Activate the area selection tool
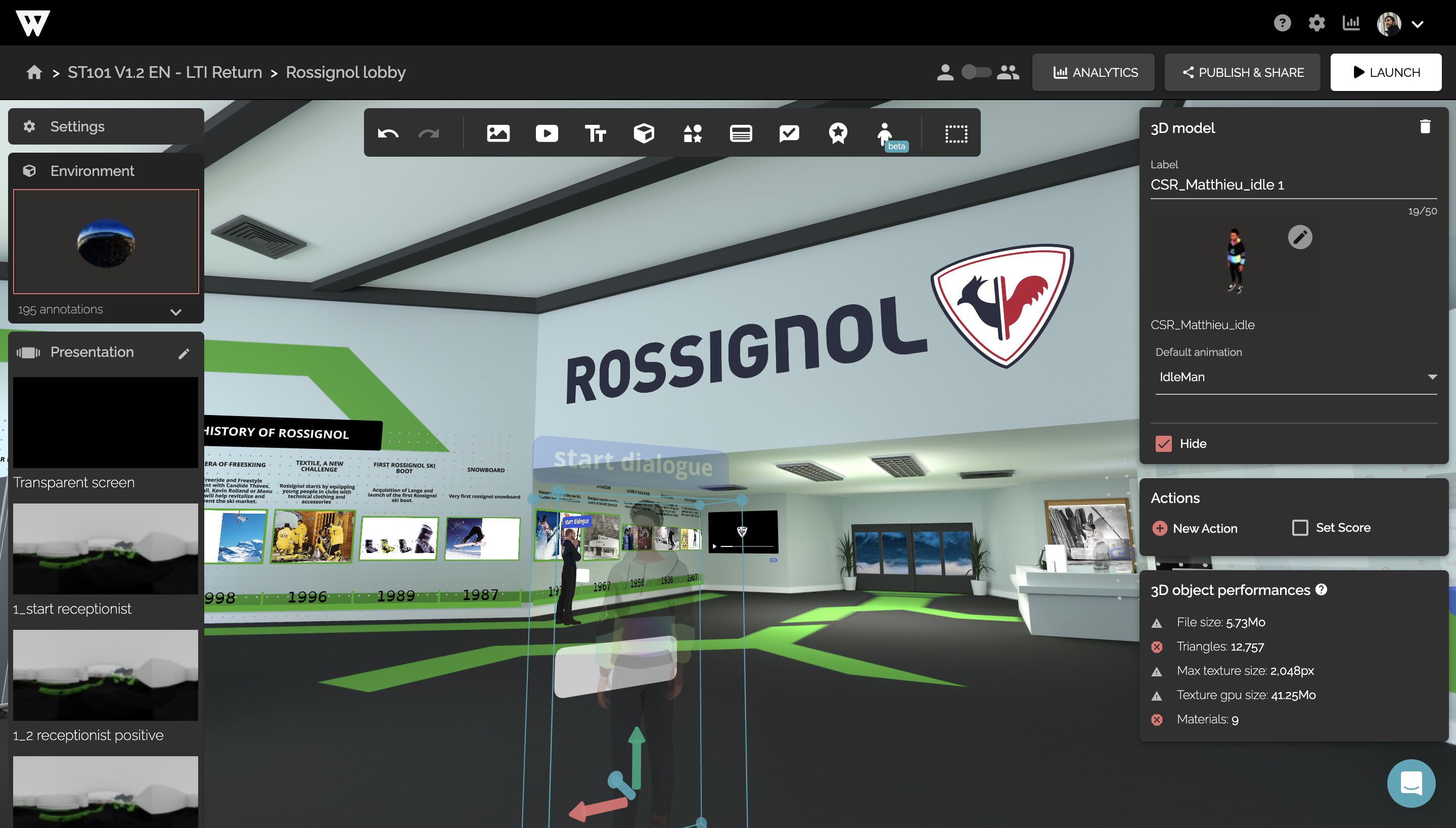 (956, 133)
